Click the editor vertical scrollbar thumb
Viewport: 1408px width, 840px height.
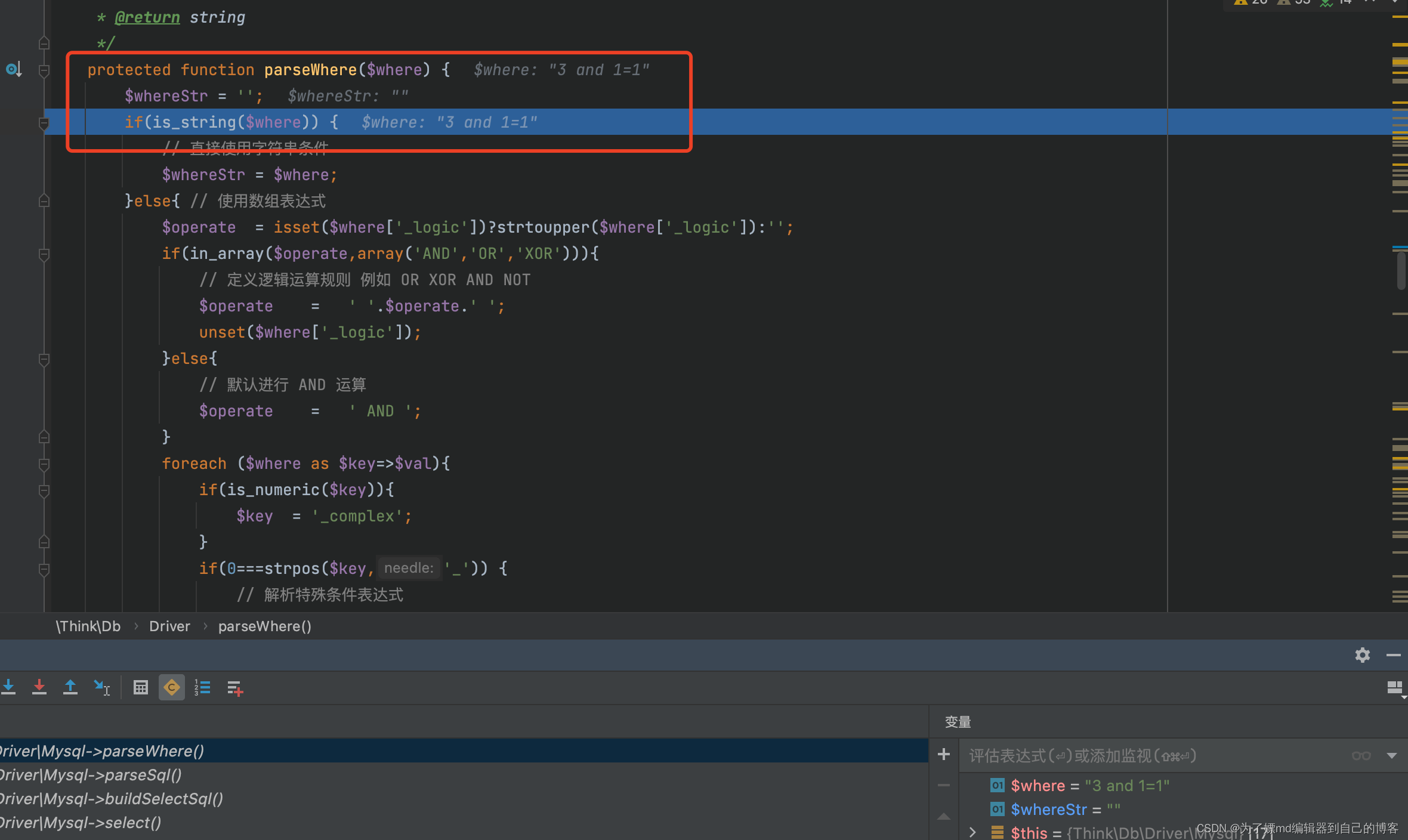click(1401, 270)
